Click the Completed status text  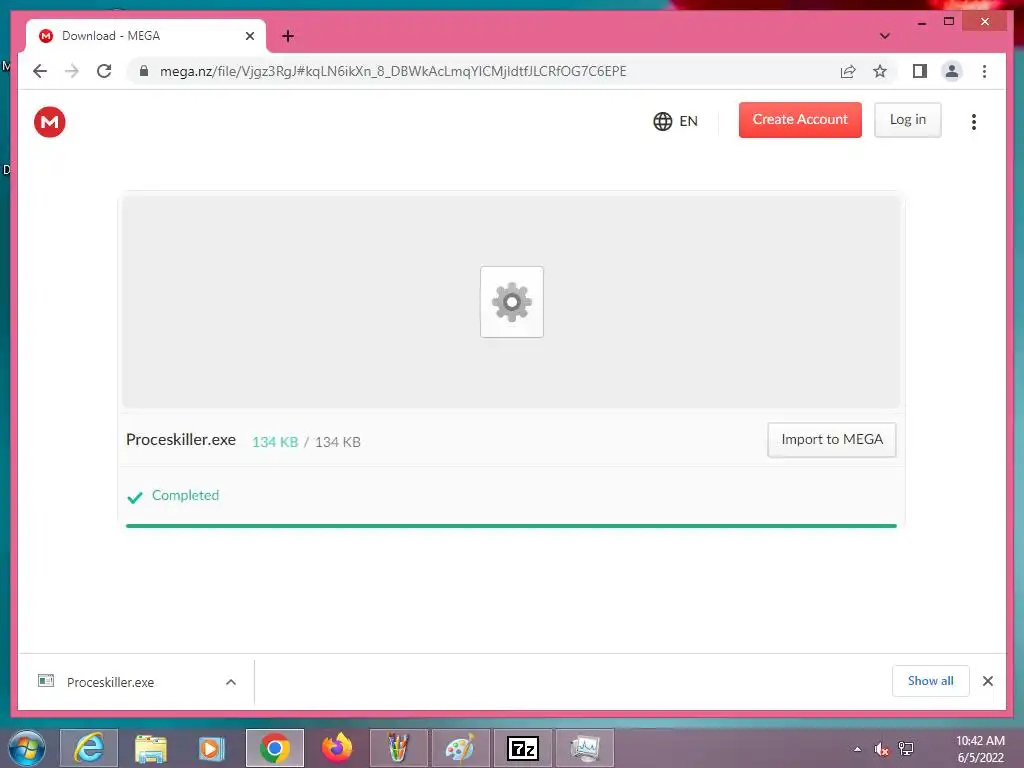coord(185,495)
